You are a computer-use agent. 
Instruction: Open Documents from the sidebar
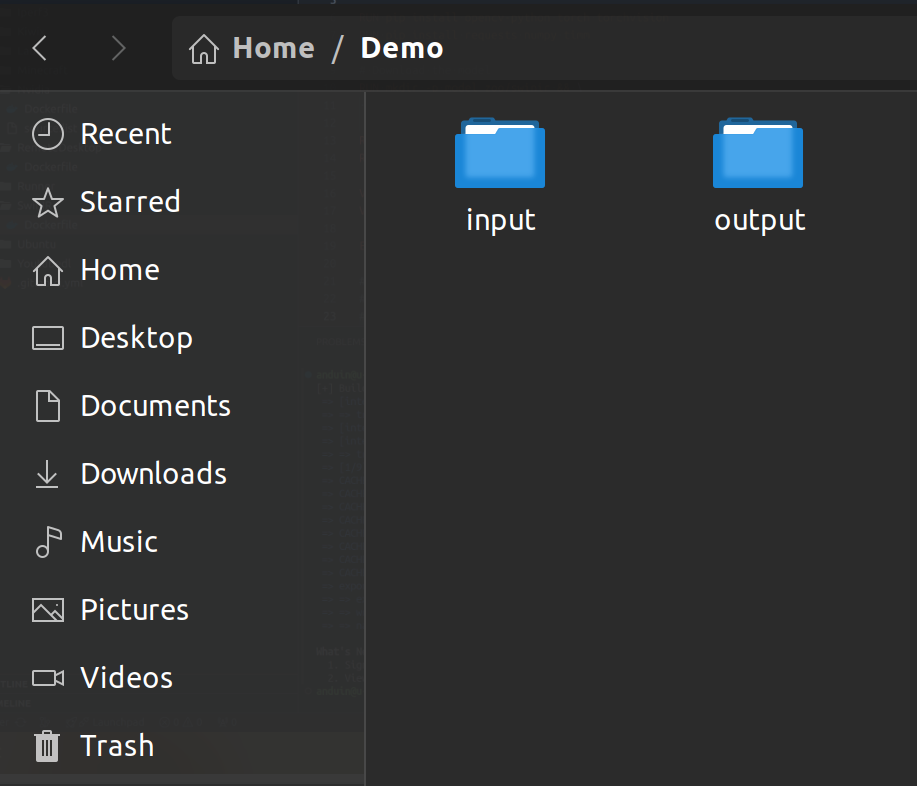[x=155, y=406]
